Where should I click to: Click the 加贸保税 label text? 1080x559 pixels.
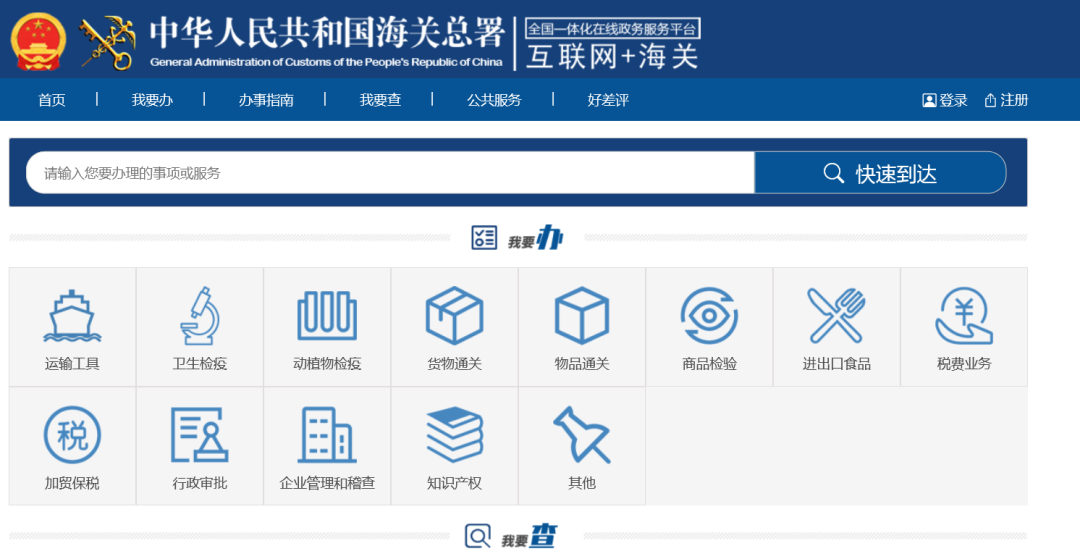pyautogui.click(x=72, y=483)
